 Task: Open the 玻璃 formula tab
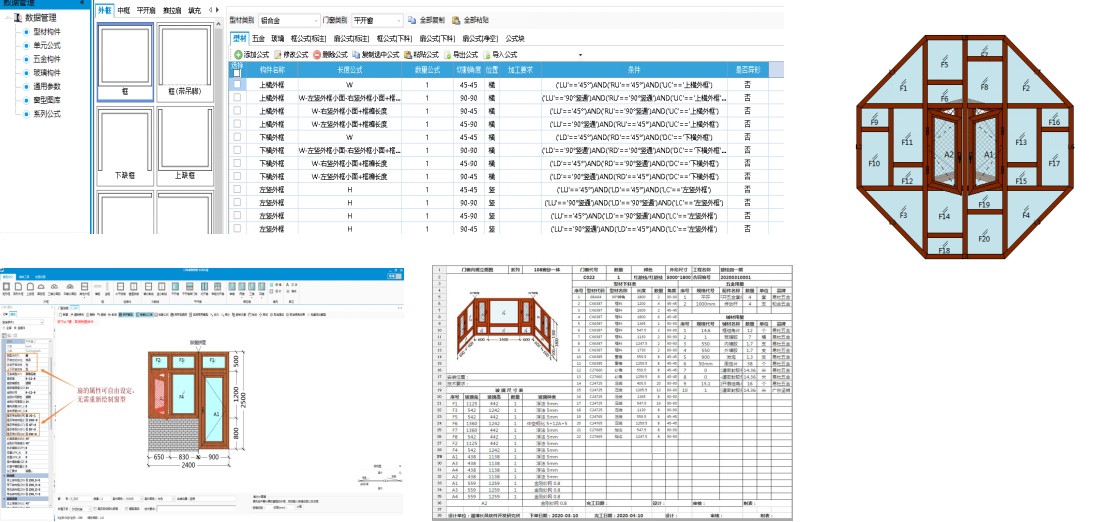pyautogui.click(x=278, y=38)
